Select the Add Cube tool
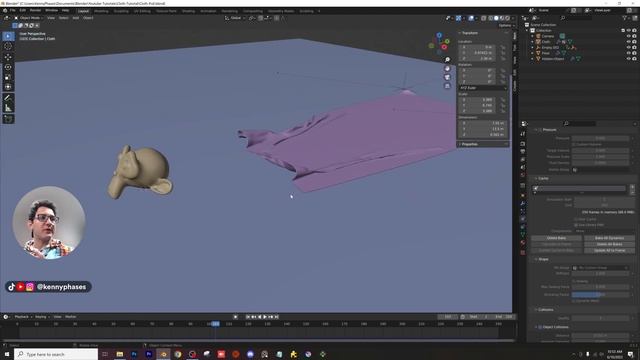 [8, 119]
